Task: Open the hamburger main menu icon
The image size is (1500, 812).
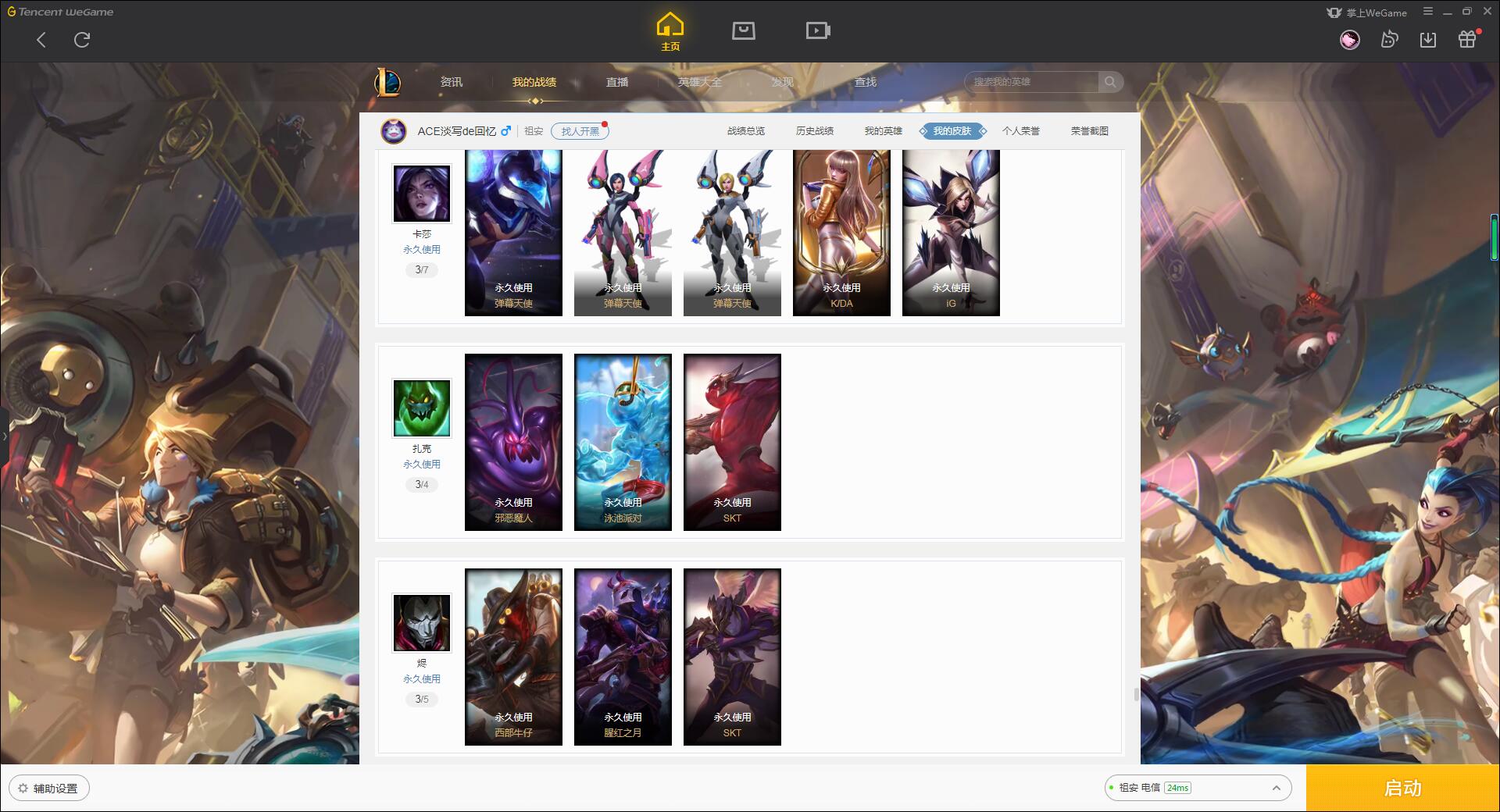Action: pyautogui.click(x=1428, y=12)
